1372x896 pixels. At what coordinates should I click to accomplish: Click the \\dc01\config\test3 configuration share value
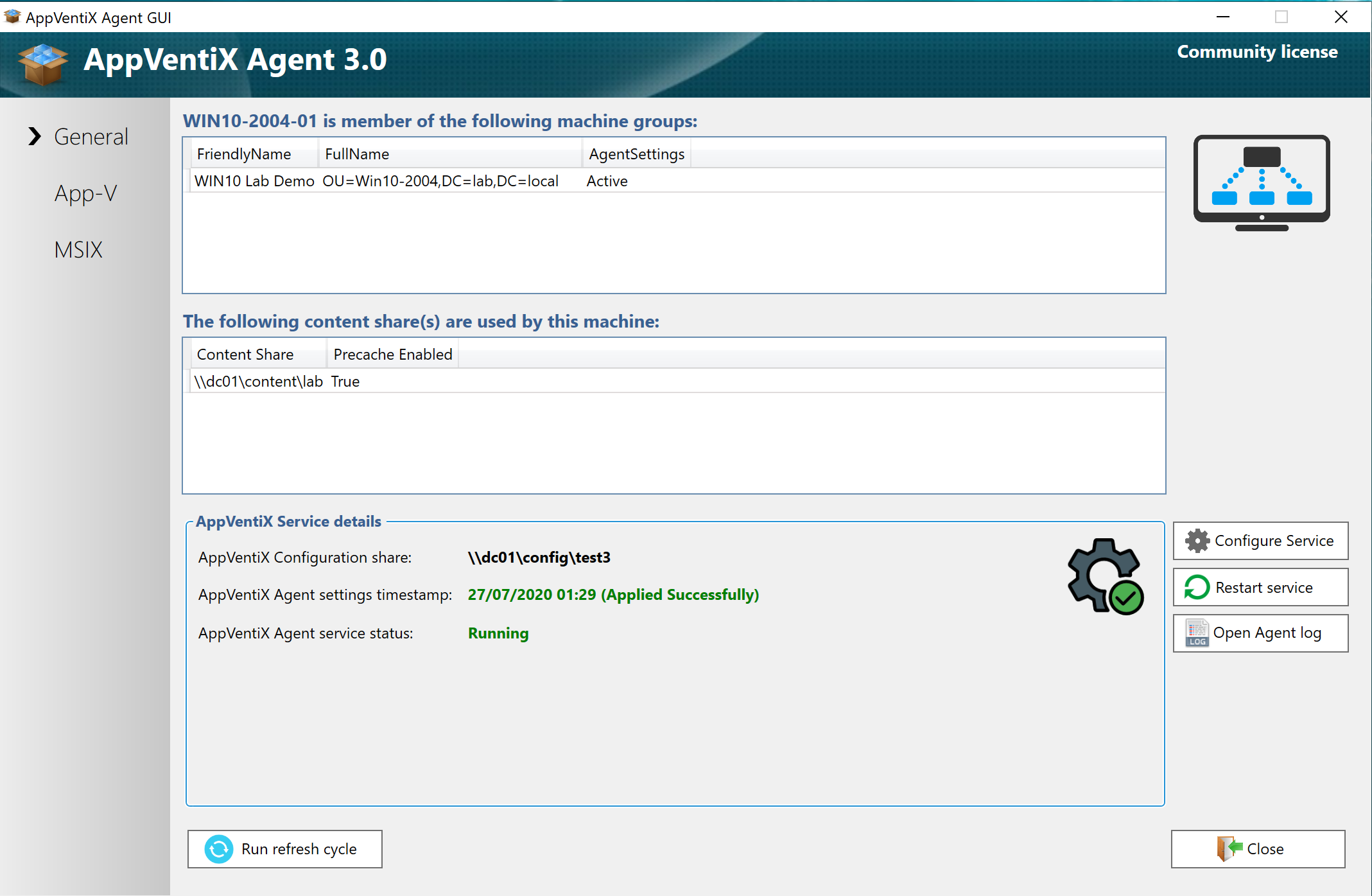click(x=539, y=558)
